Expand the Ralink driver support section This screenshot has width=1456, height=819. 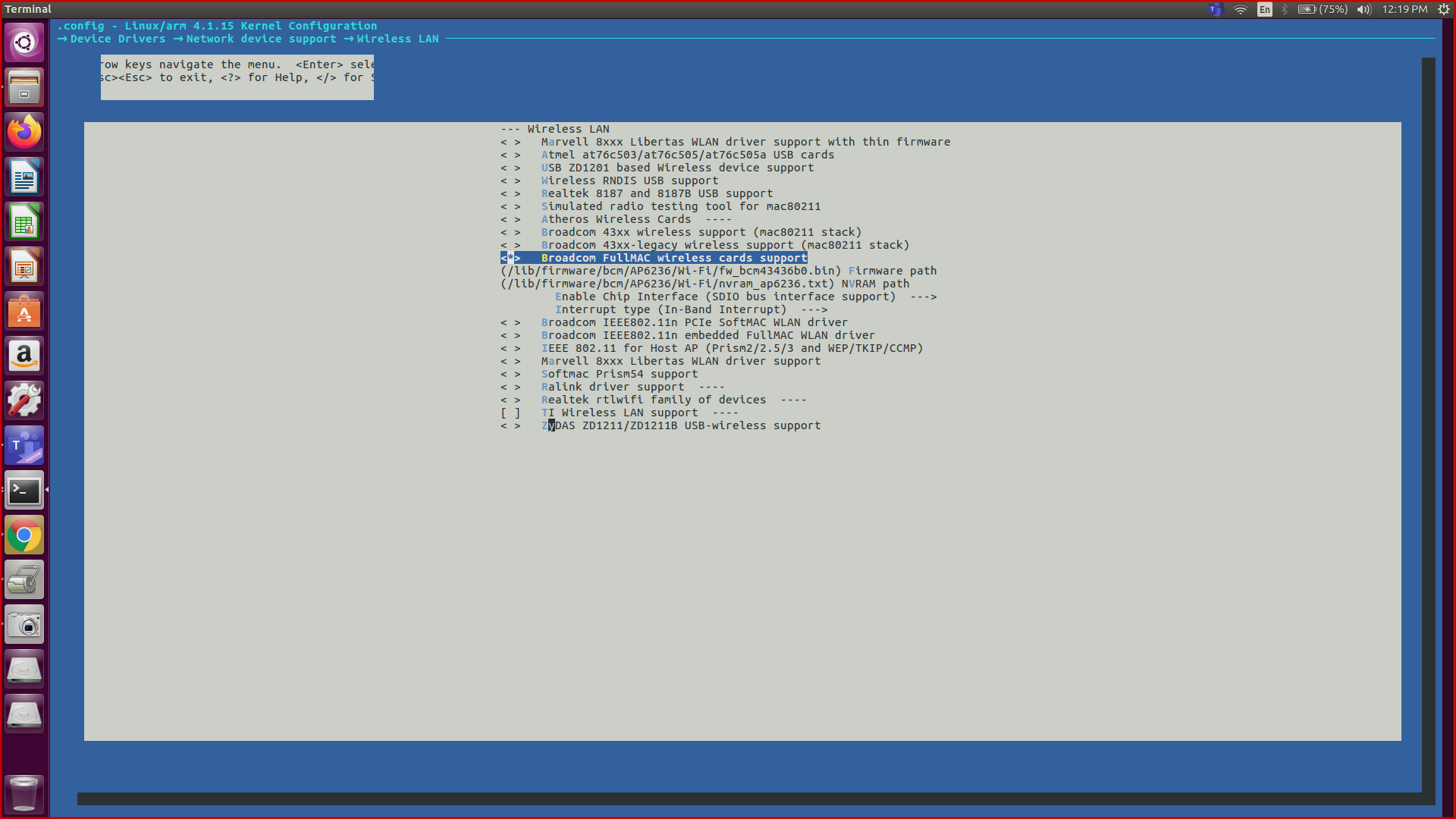tap(613, 387)
